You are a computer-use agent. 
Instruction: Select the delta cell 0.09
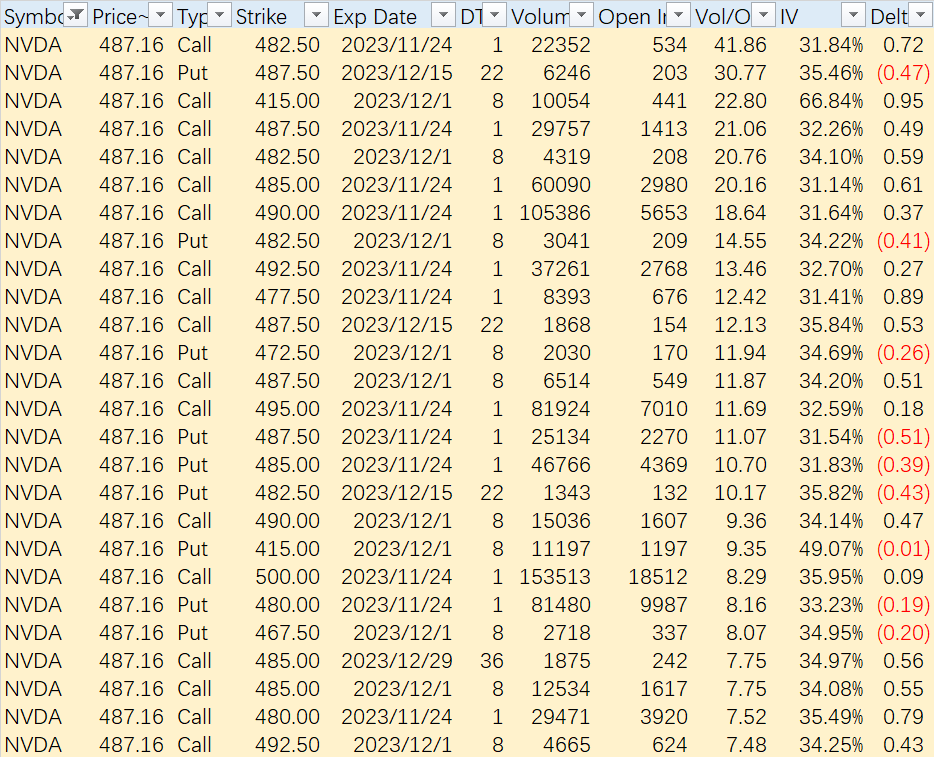[x=904, y=577]
